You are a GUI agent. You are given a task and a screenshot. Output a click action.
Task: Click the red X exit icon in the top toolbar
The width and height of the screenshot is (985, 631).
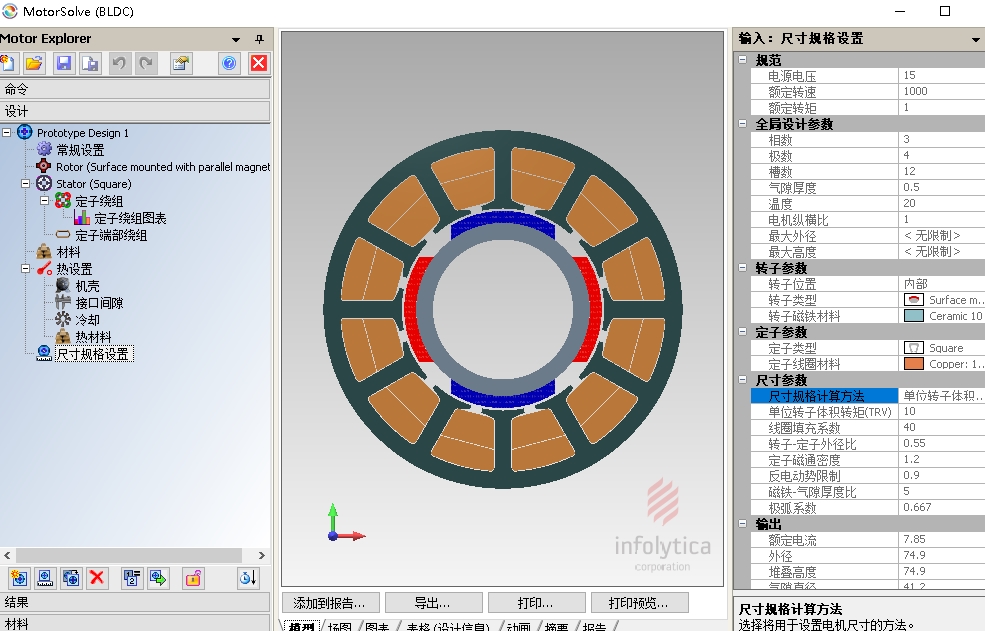[259, 63]
